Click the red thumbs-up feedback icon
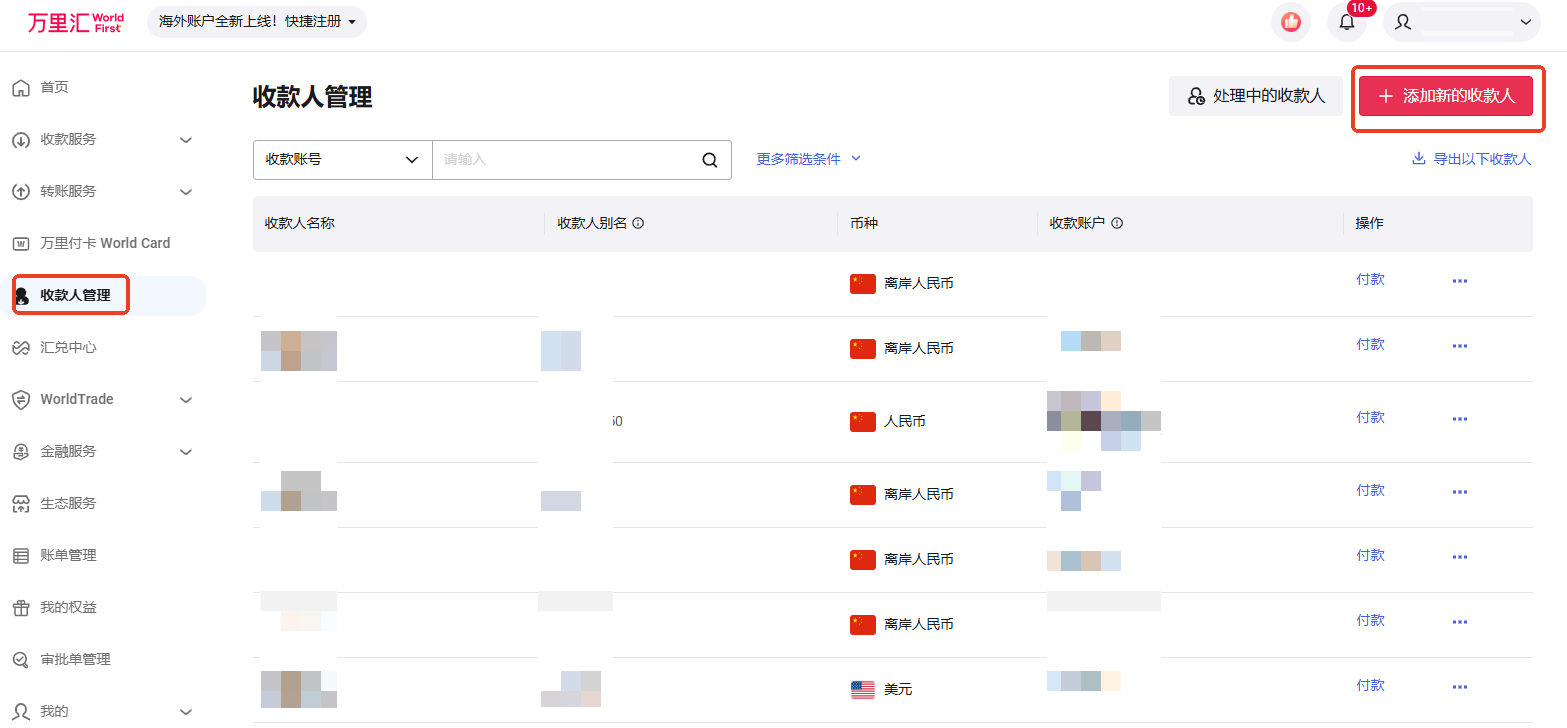This screenshot has width=1567, height=728. [x=1291, y=22]
